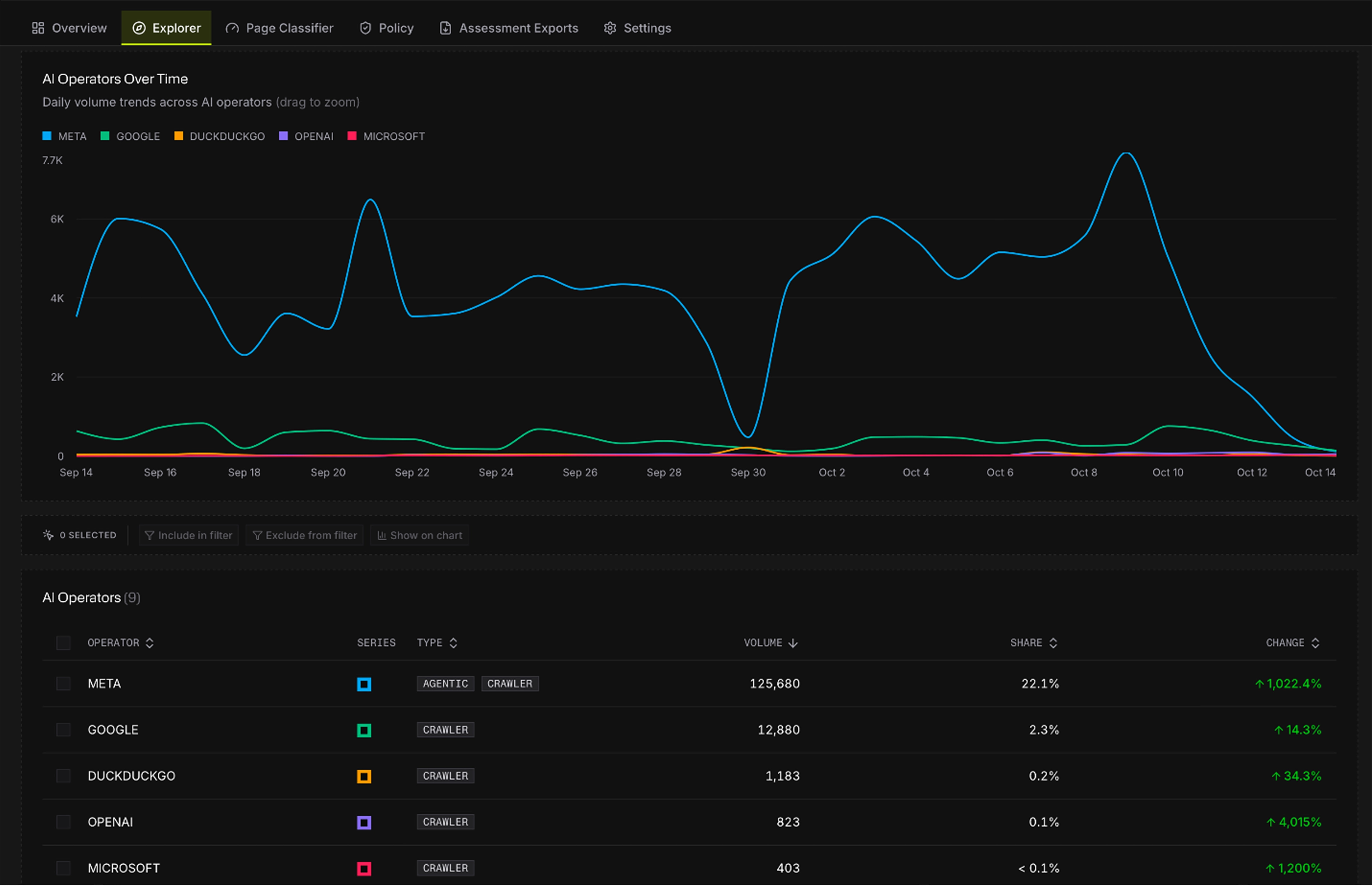Toggle DUCKDUCKGO series in chart legend
1372x886 pixels.
tap(220, 136)
